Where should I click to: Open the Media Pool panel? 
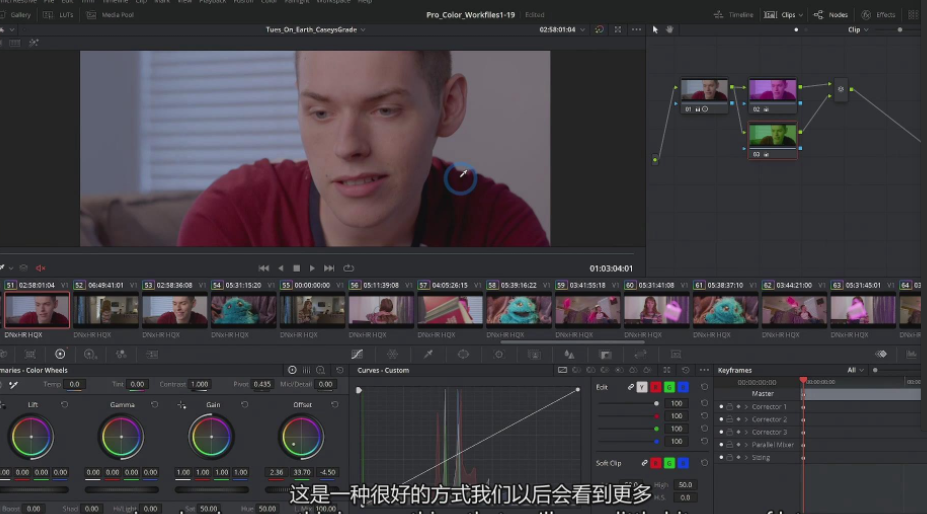pos(111,15)
